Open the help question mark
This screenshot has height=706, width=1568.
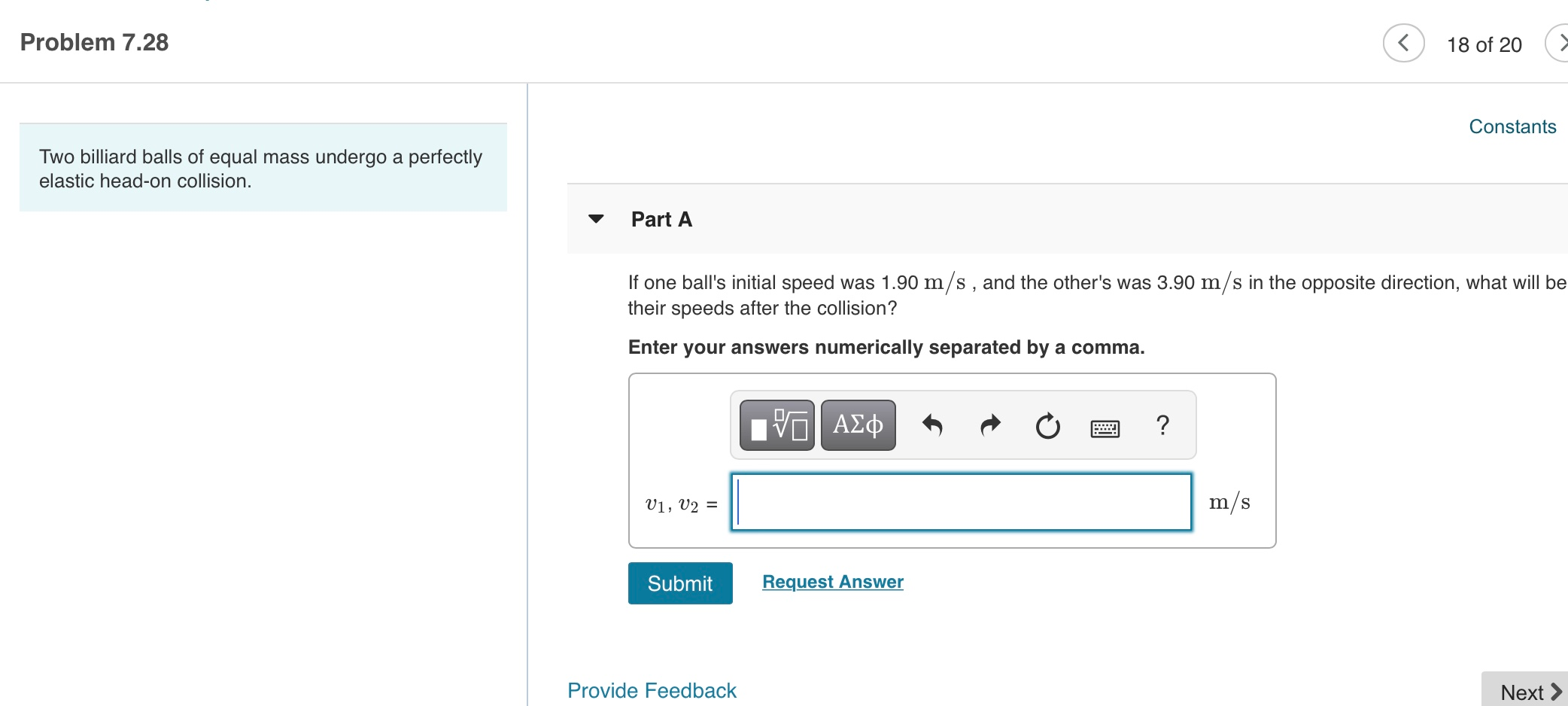1162,425
